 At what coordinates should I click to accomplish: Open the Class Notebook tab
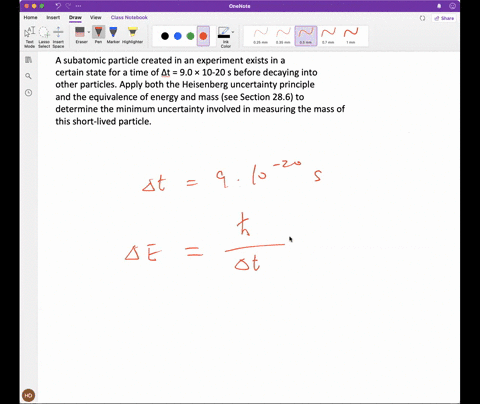coord(129,17)
